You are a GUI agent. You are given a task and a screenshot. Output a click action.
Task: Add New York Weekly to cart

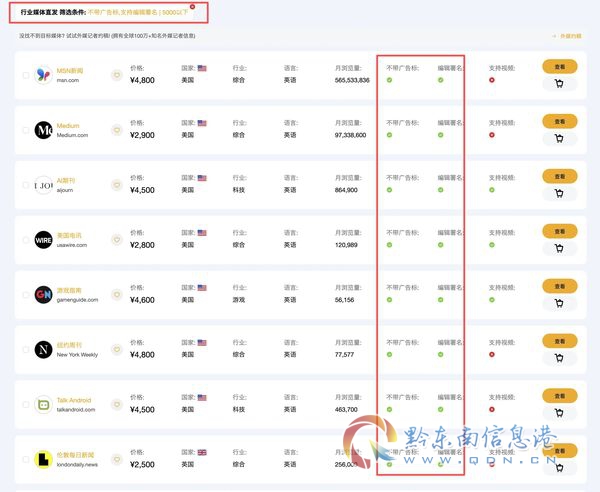pos(559,358)
